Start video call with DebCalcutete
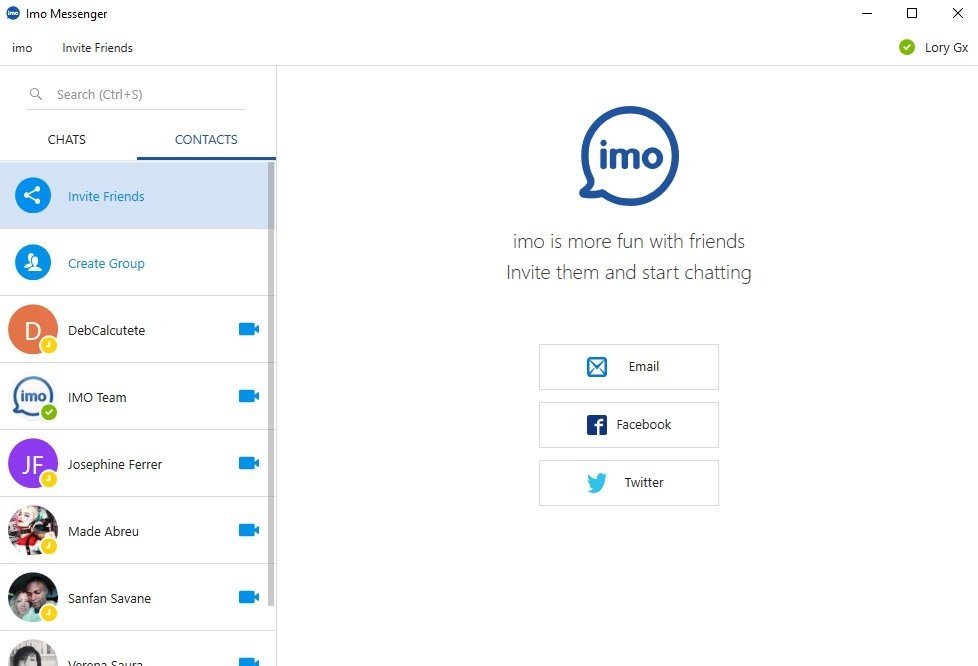Viewport: 978px width, 666px height. [x=248, y=329]
